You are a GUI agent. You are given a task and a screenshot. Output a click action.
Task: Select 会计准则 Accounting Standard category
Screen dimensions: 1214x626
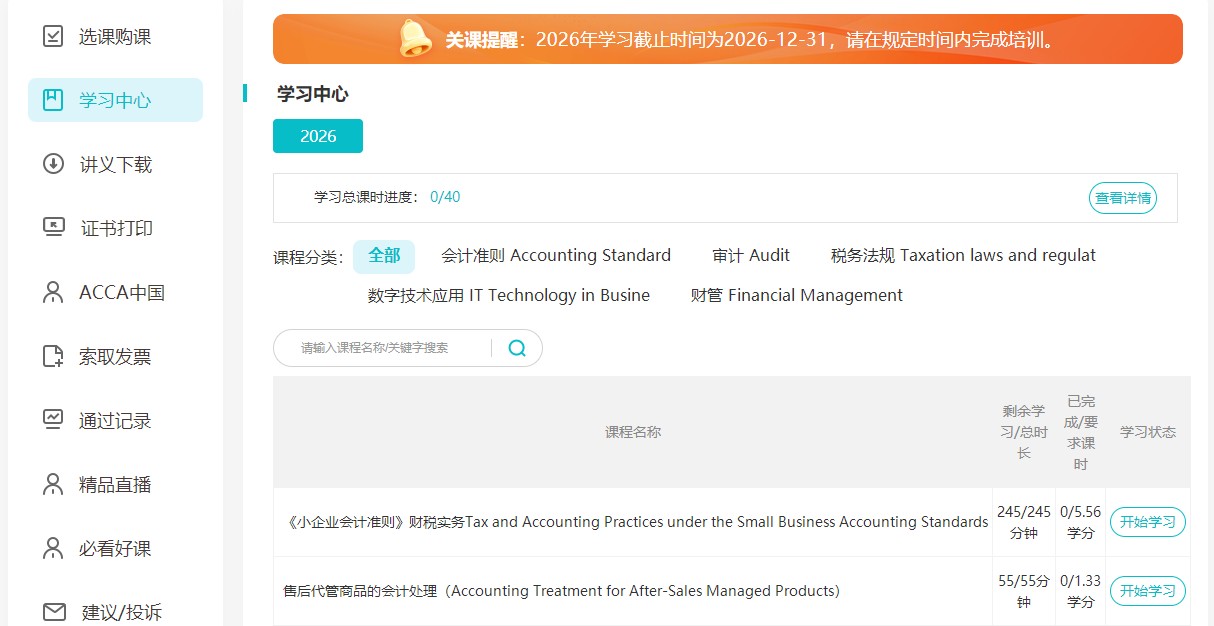556,255
